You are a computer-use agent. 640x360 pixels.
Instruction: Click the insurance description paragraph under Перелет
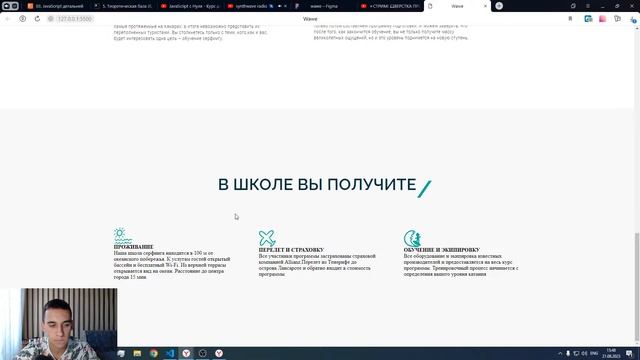(317, 265)
